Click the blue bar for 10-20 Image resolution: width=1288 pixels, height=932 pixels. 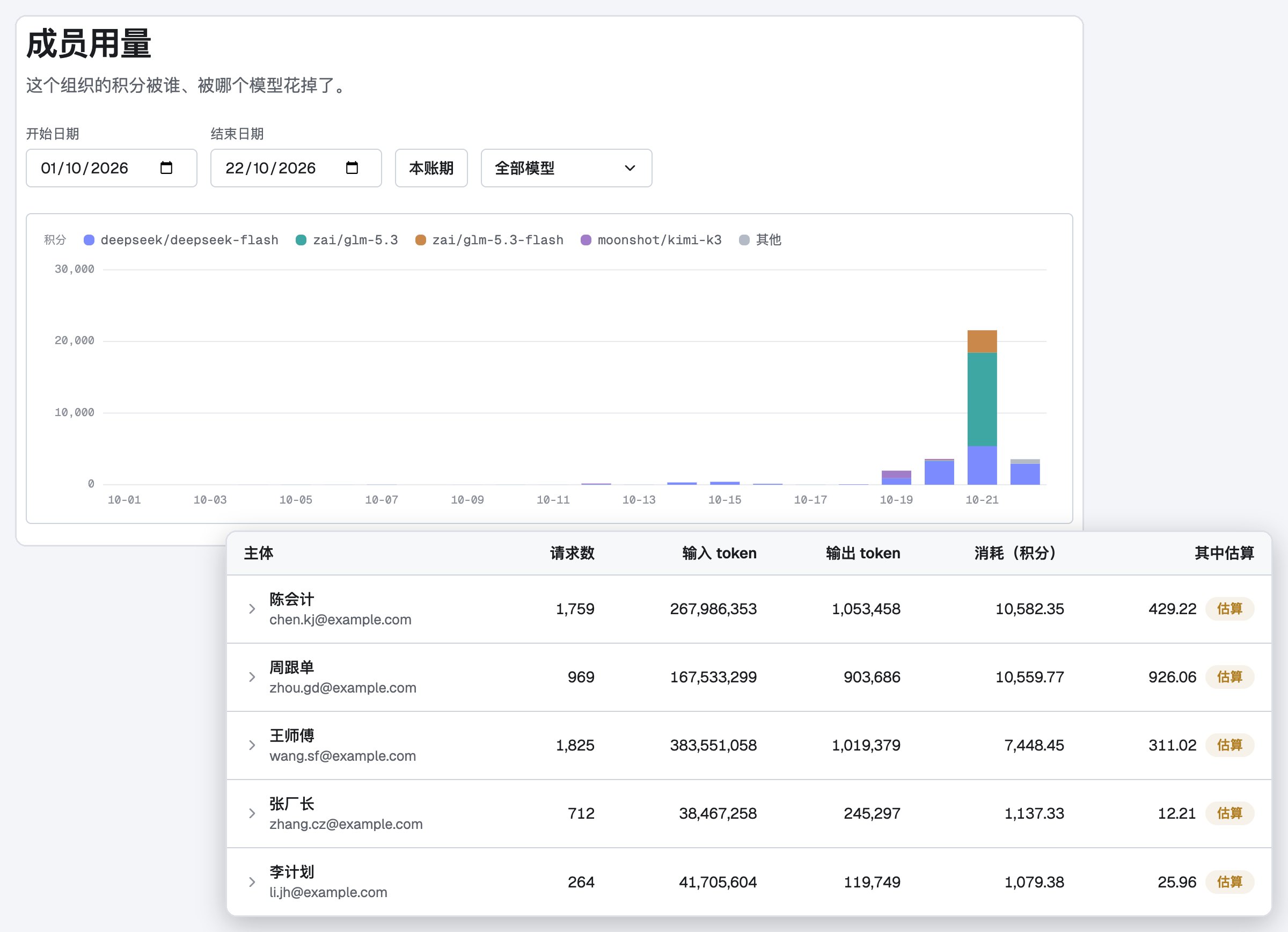click(939, 472)
